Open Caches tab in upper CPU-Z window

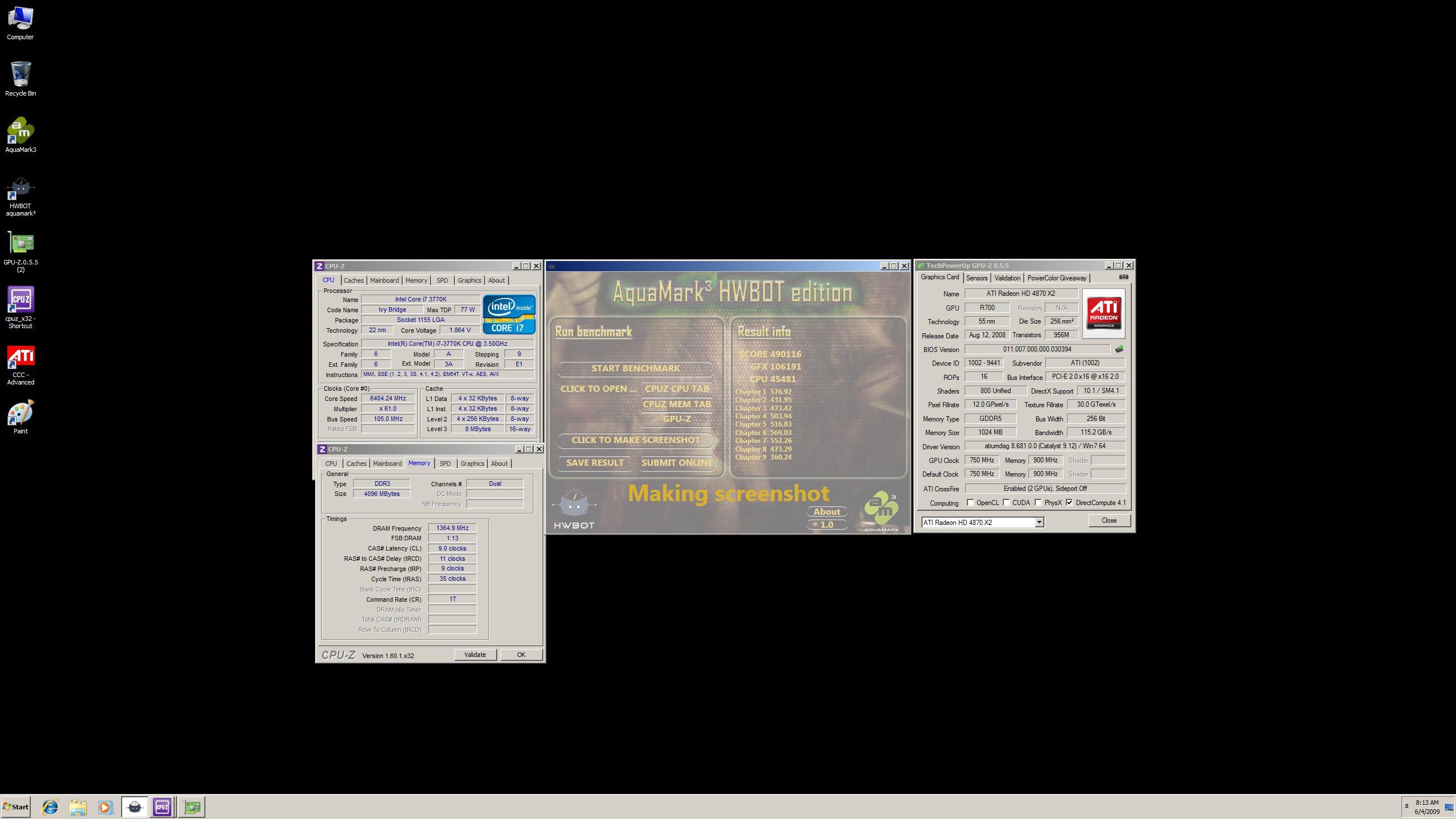[353, 280]
